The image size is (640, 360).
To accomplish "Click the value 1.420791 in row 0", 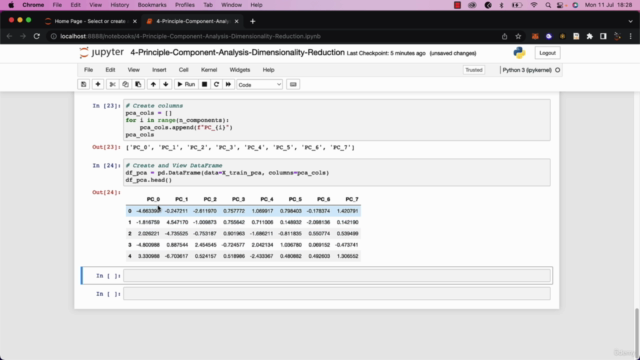I will tap(347, 211).
